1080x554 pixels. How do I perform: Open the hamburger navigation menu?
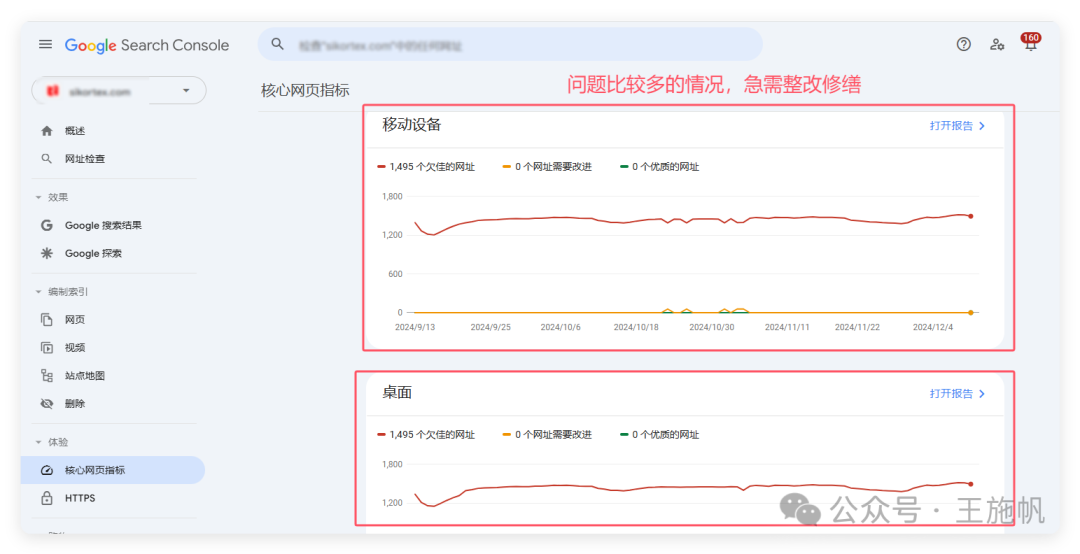point(45,45)
